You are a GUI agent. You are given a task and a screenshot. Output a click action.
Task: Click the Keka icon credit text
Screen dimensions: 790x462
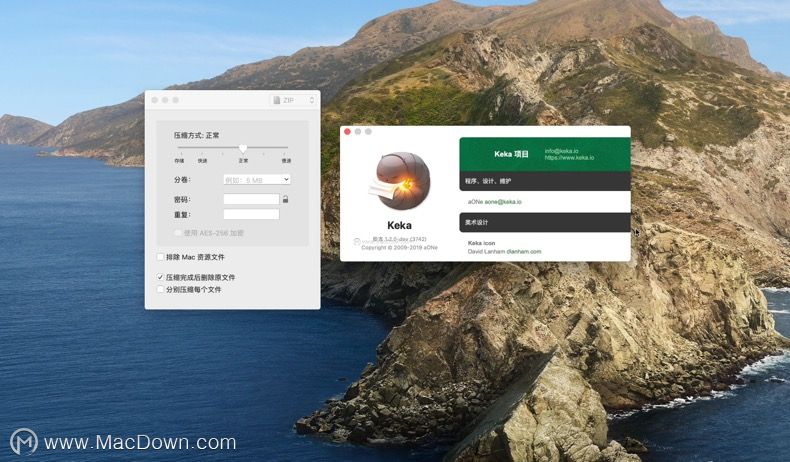point(482,243)
